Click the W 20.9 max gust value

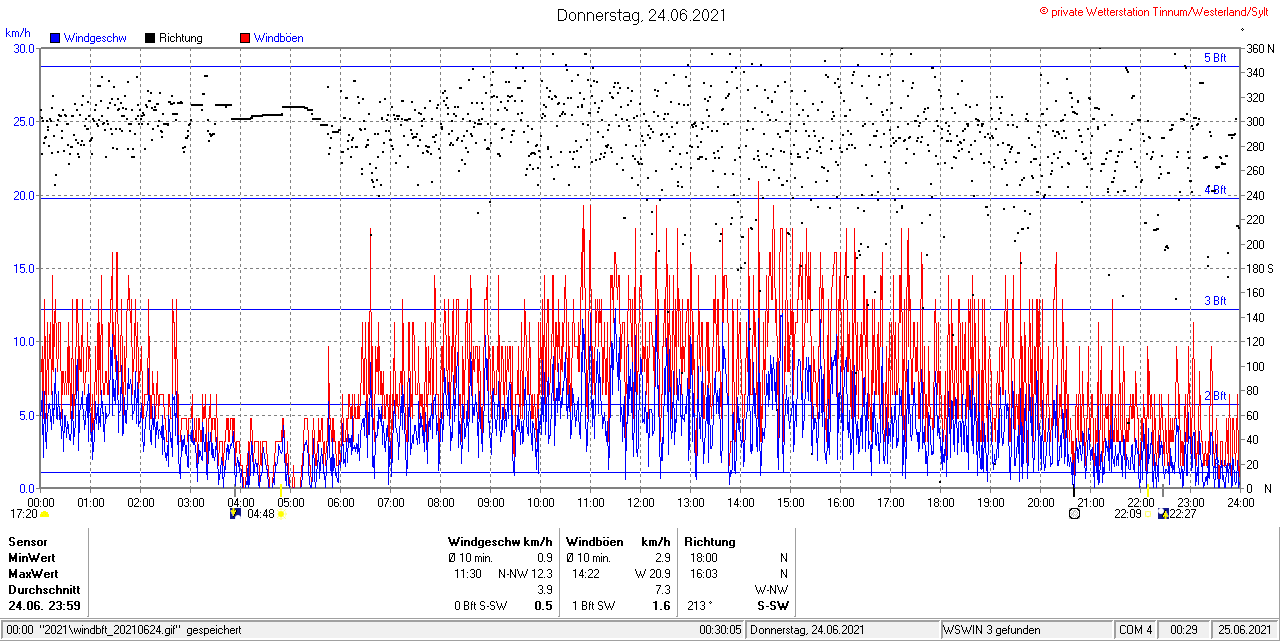coord(652,574)
